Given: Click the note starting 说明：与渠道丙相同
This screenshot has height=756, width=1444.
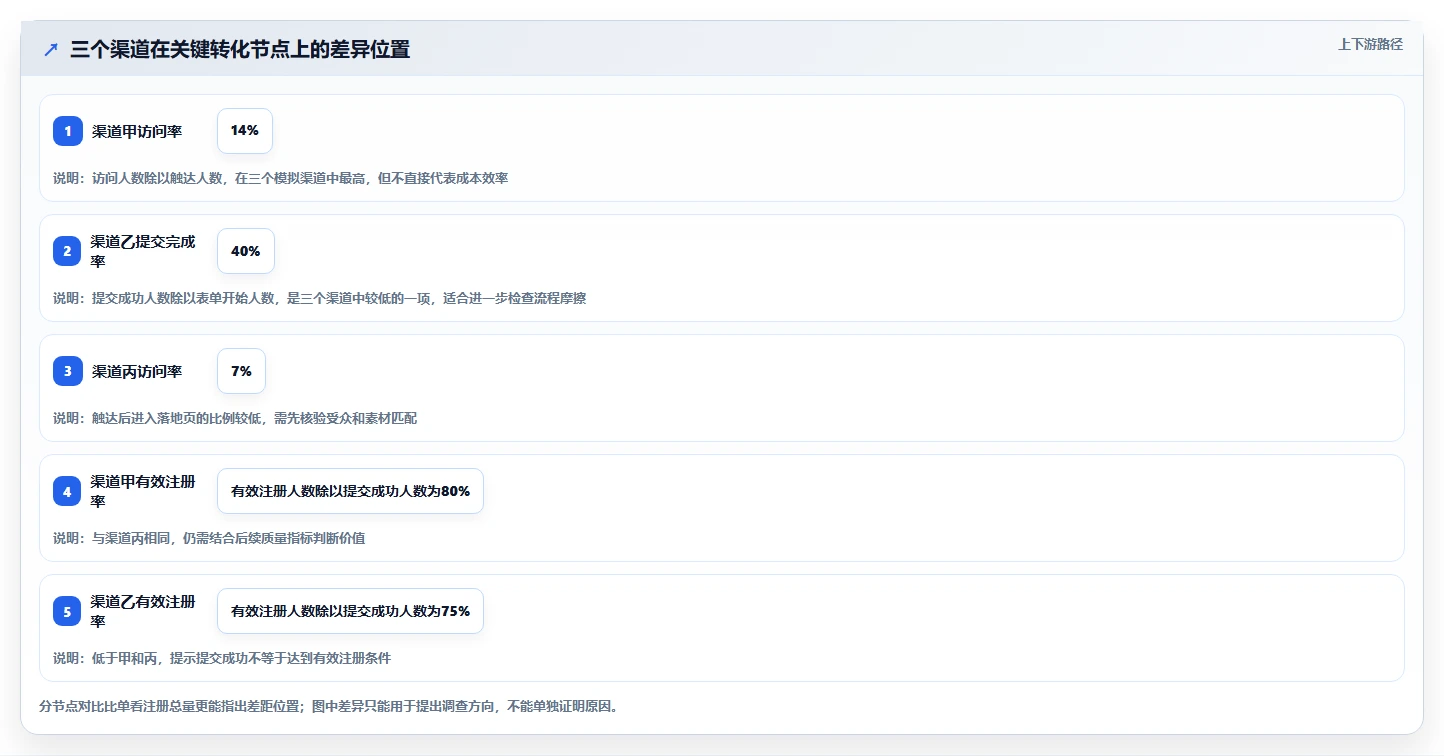Looking at the screenshot, I should pos(209,538).
